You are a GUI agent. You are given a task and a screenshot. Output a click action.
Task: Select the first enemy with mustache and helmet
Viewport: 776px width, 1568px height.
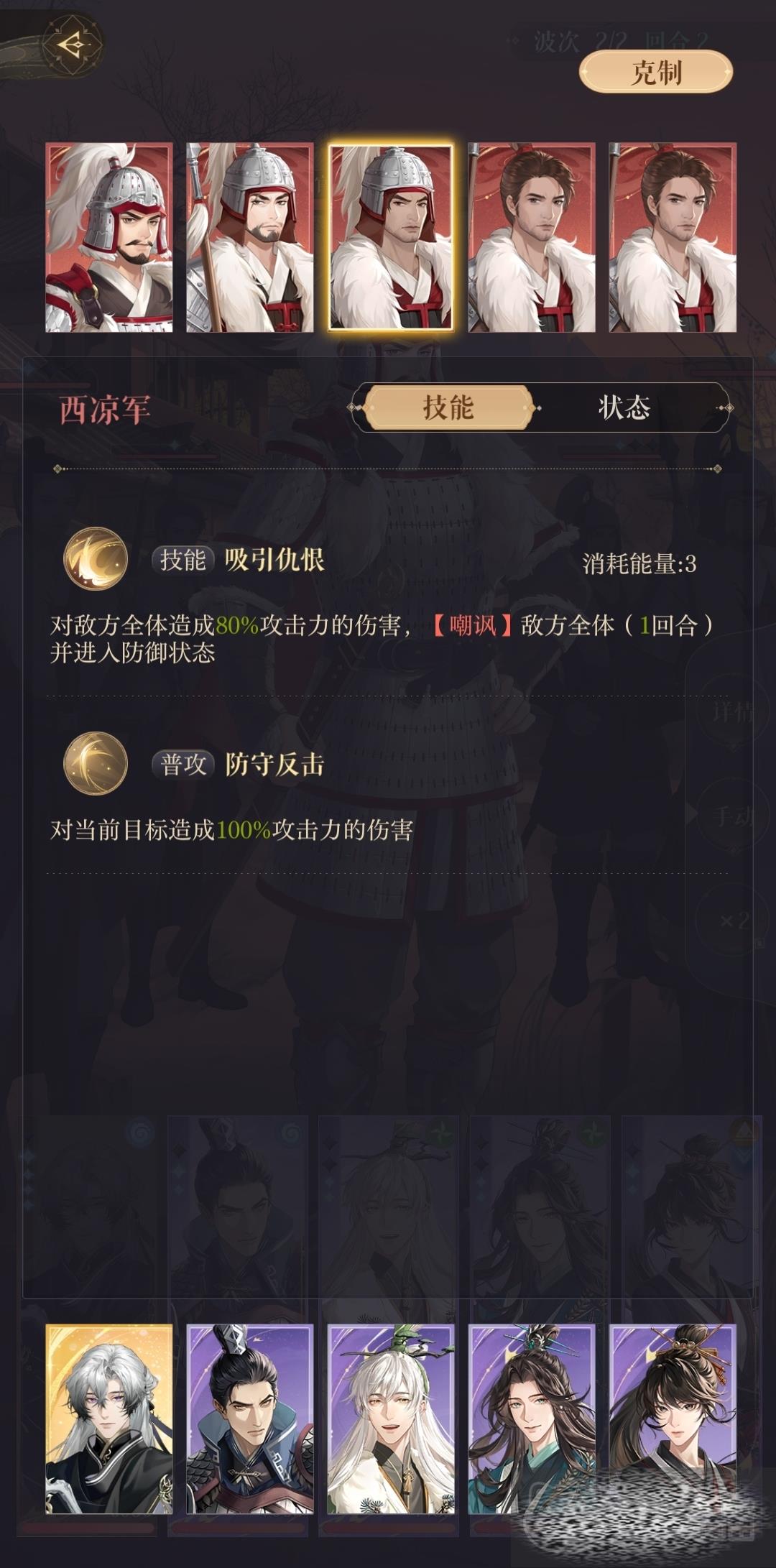pyautogui.click(x=109, y=237)
